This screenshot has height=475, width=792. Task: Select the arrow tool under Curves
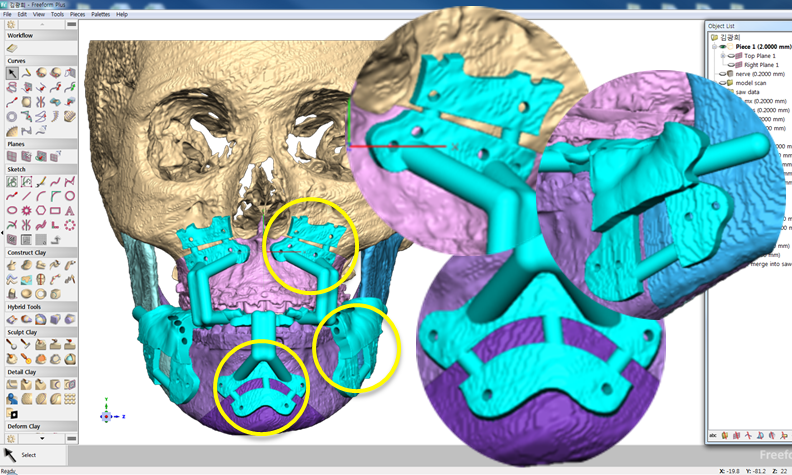(12, 73)
